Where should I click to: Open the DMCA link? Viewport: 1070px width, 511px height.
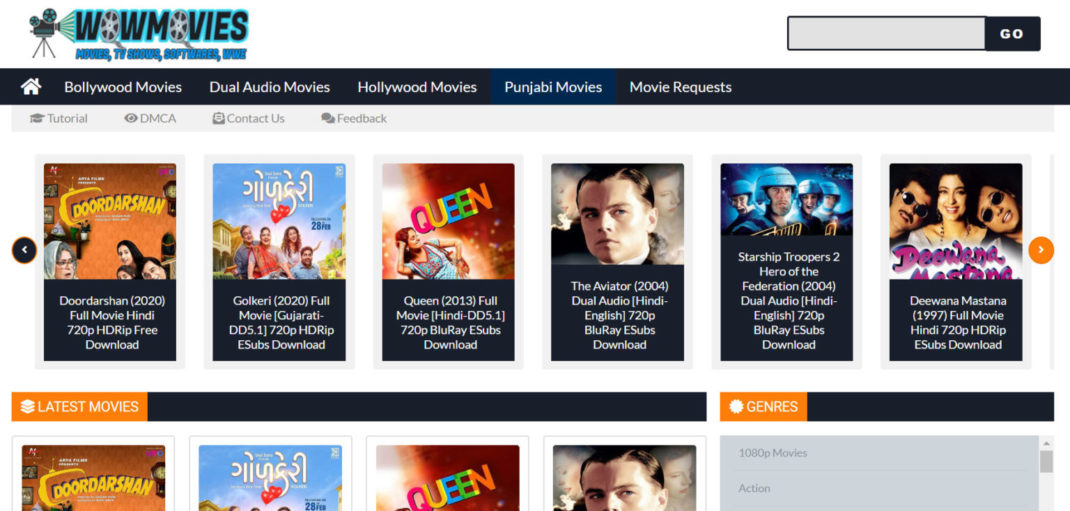(x=158, y=118)
